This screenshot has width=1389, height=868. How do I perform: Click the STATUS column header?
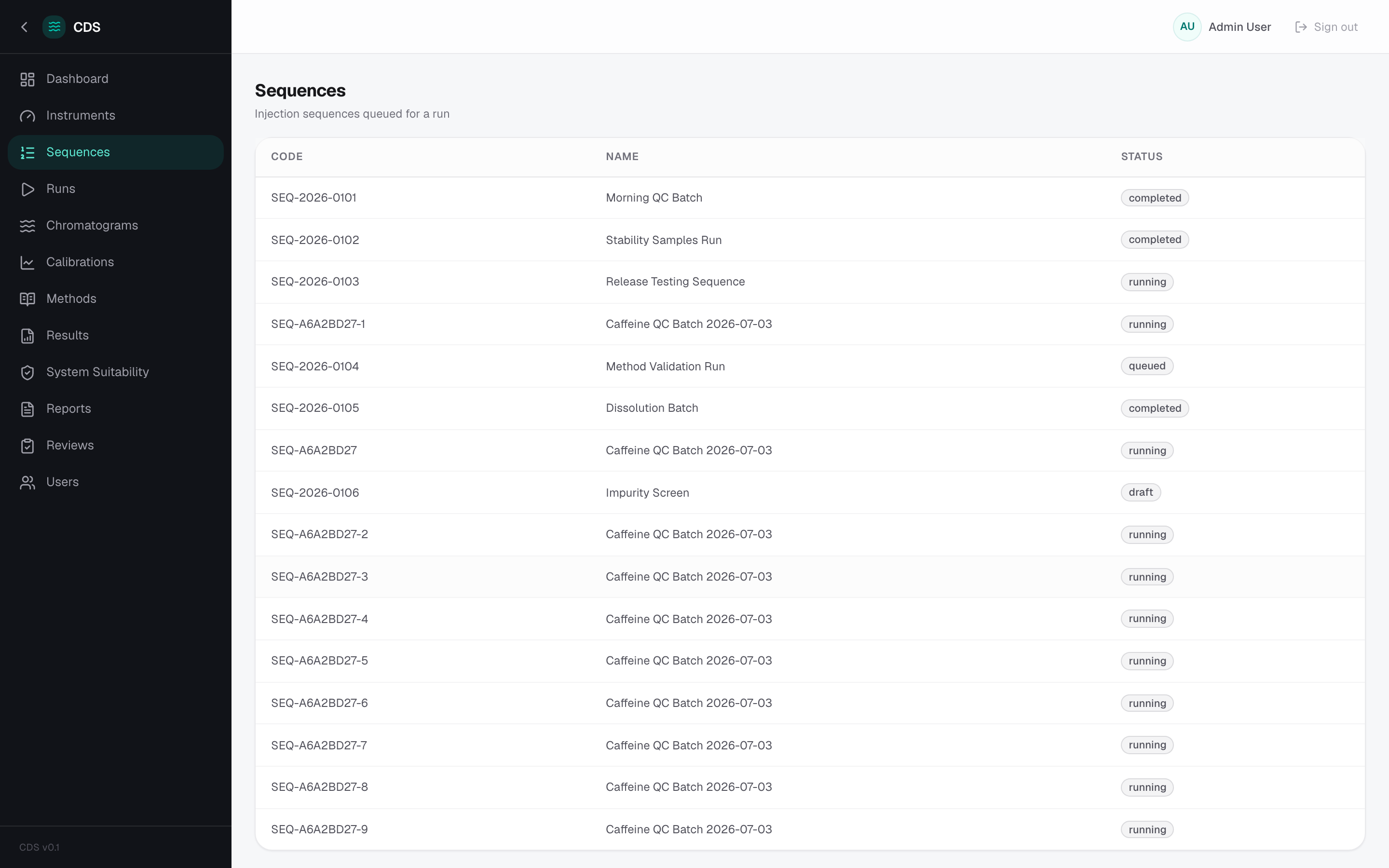[x=1141, y=157]
